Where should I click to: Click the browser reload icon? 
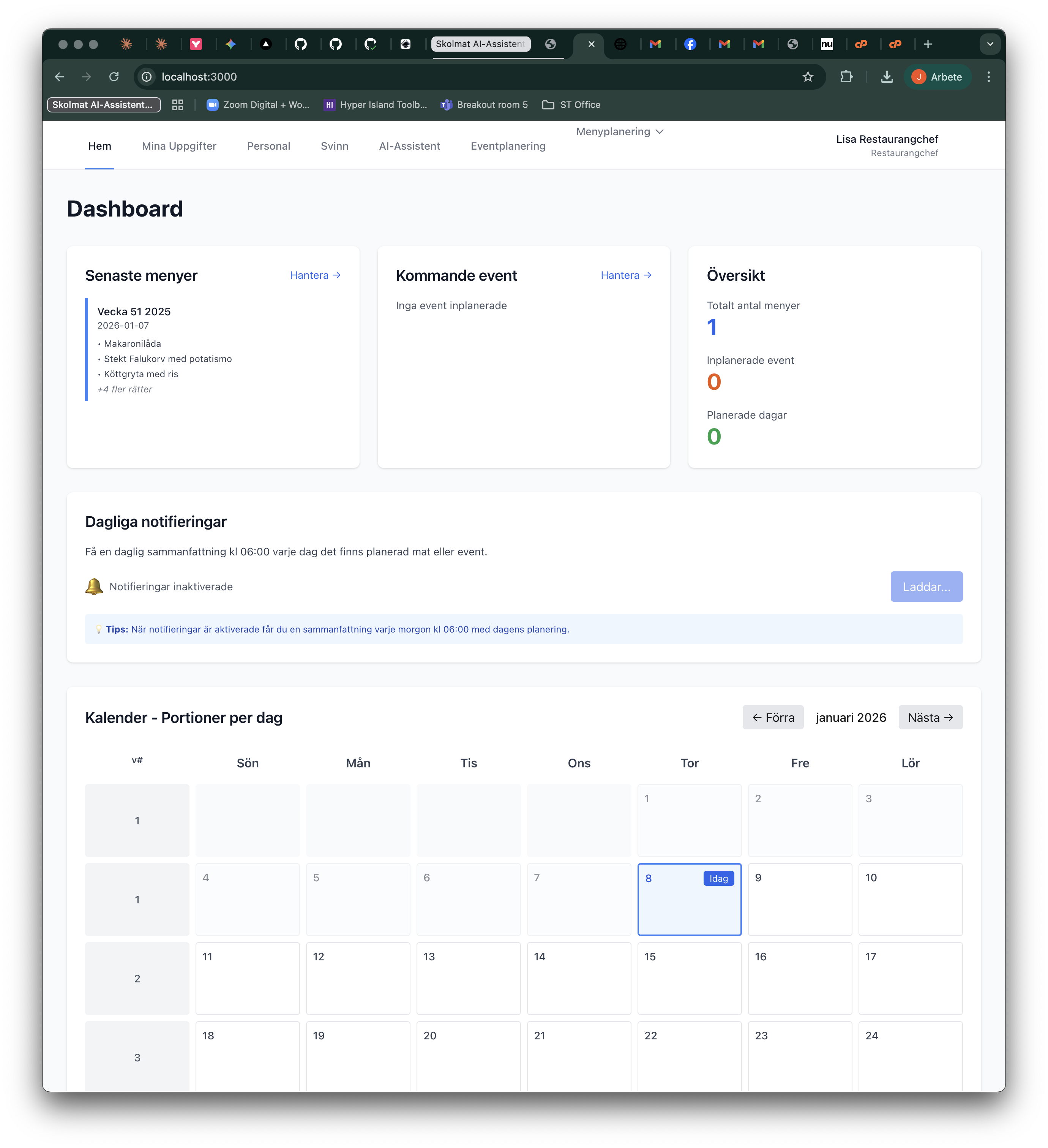(x=114, y=77)
